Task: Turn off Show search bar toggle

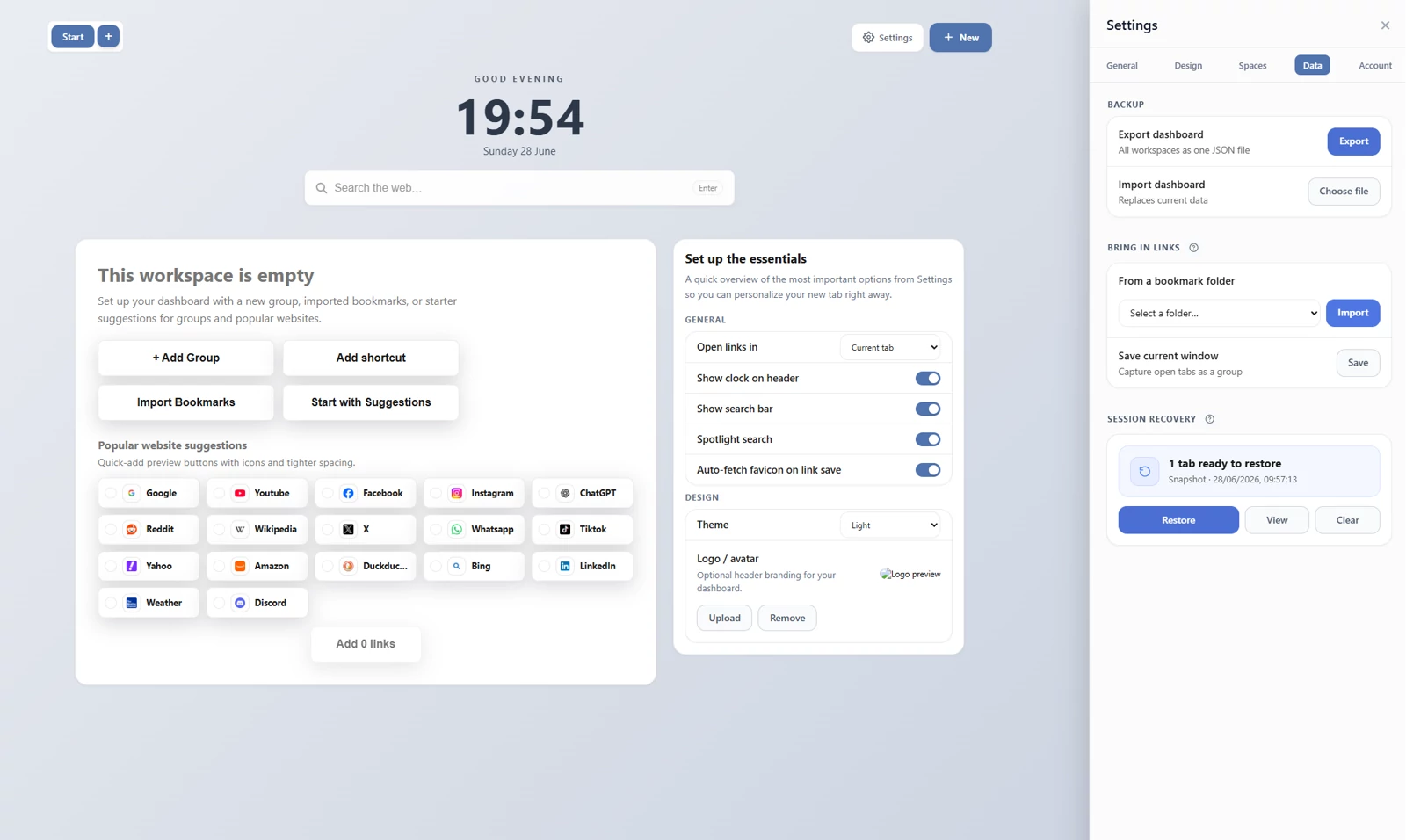Action: tap(928, 409)
